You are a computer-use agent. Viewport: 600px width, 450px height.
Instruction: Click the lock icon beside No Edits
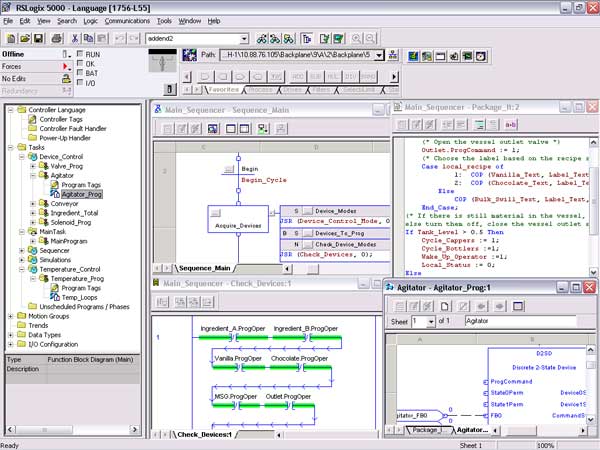coord(66,79)
